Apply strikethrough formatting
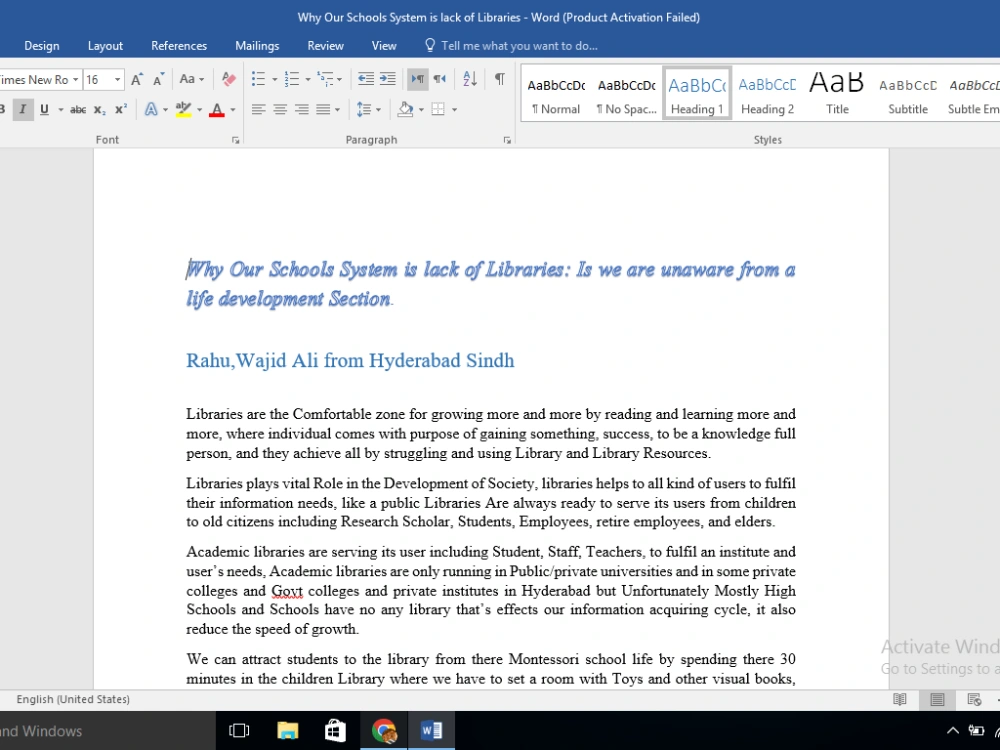Screen dimensions: 1000x750 click(78, 110)
